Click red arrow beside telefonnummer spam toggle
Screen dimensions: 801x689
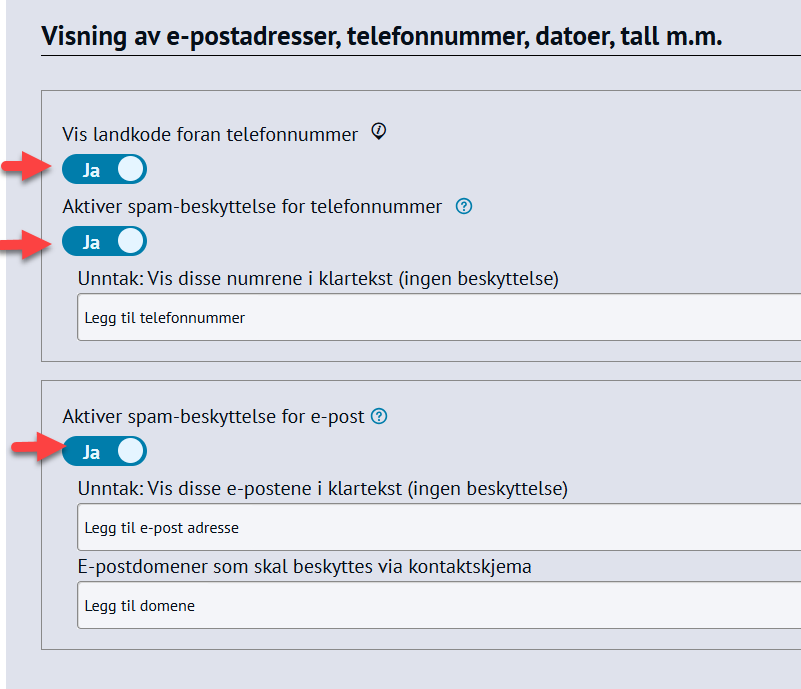[x=26, y=243]
